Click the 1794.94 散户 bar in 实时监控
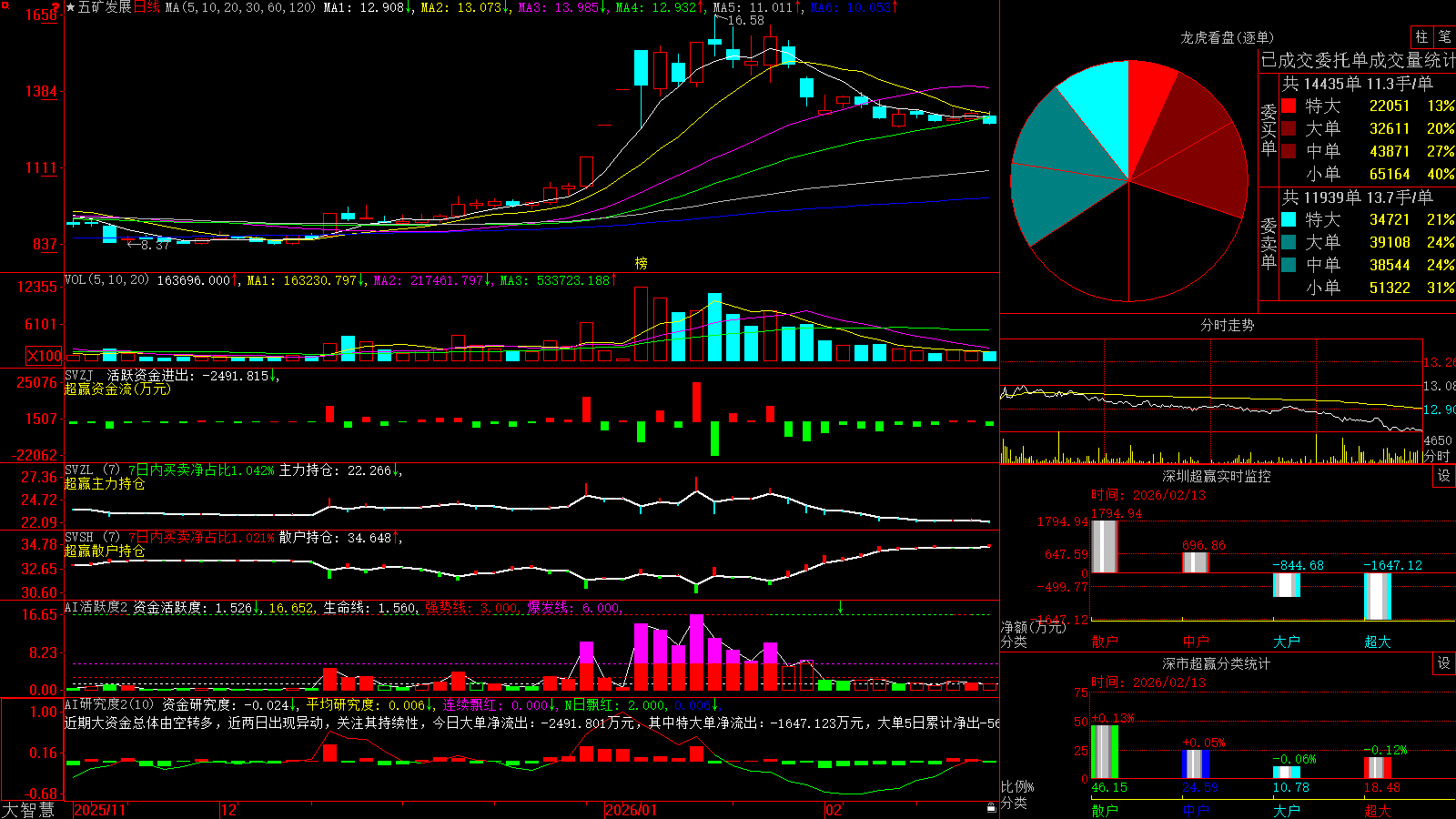 point(1105,546)
